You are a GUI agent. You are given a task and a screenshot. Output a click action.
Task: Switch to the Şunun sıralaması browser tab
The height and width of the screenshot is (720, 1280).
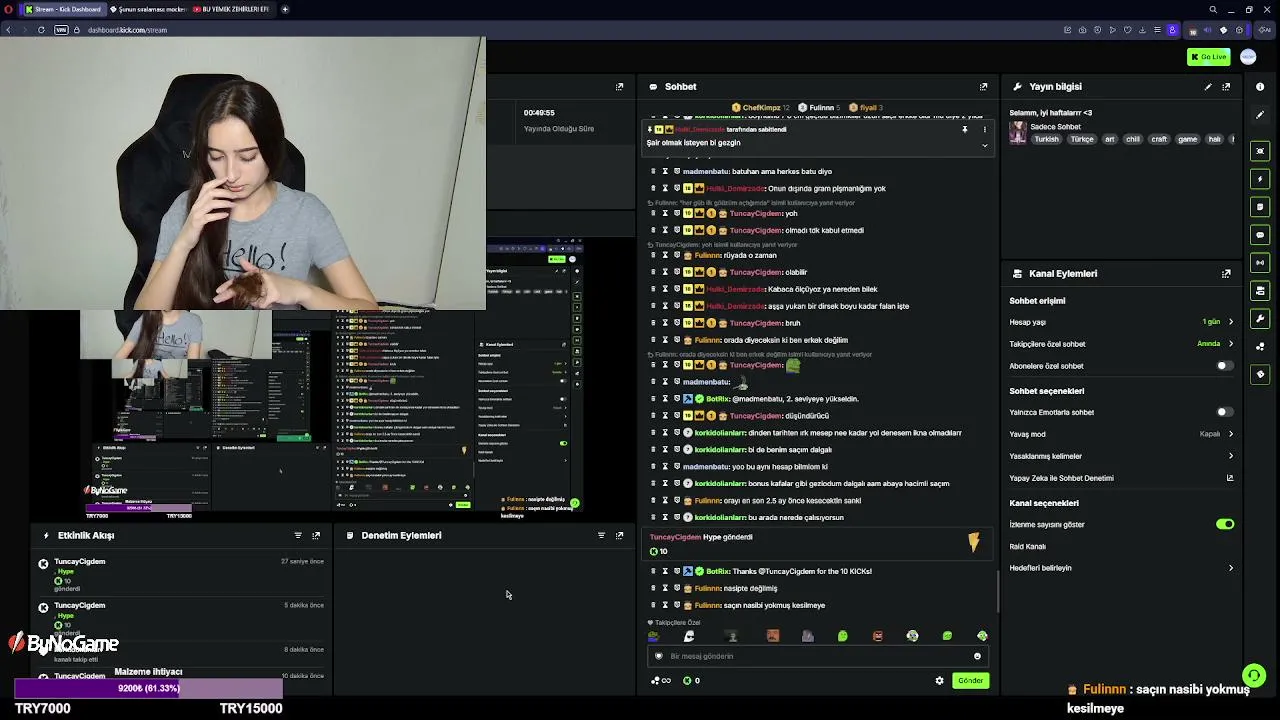click(x=148, y=9)
